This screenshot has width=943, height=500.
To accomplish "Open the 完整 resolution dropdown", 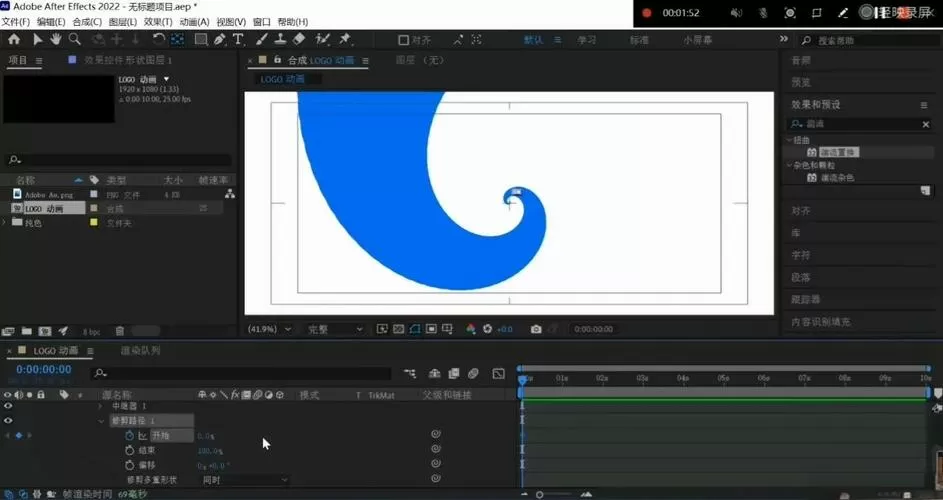I will 334,329.
